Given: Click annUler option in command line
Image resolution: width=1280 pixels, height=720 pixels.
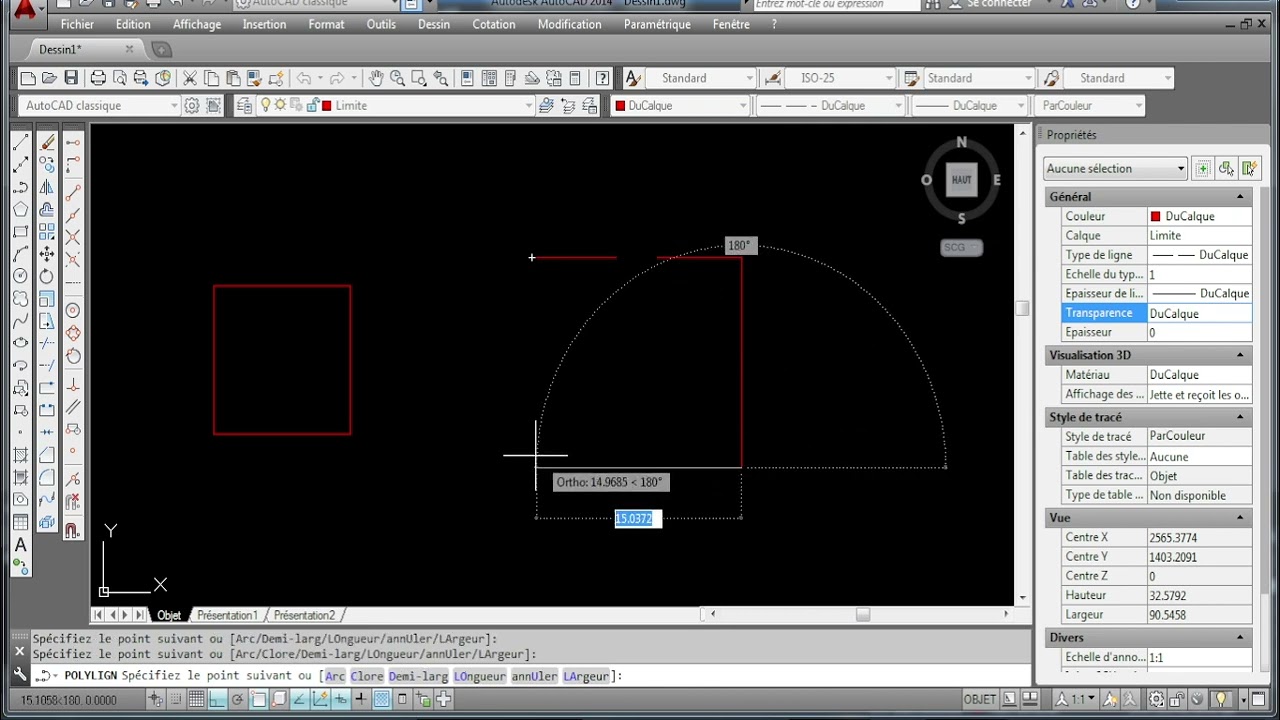Looking at the screenshot, I should (x=535, y=676).
